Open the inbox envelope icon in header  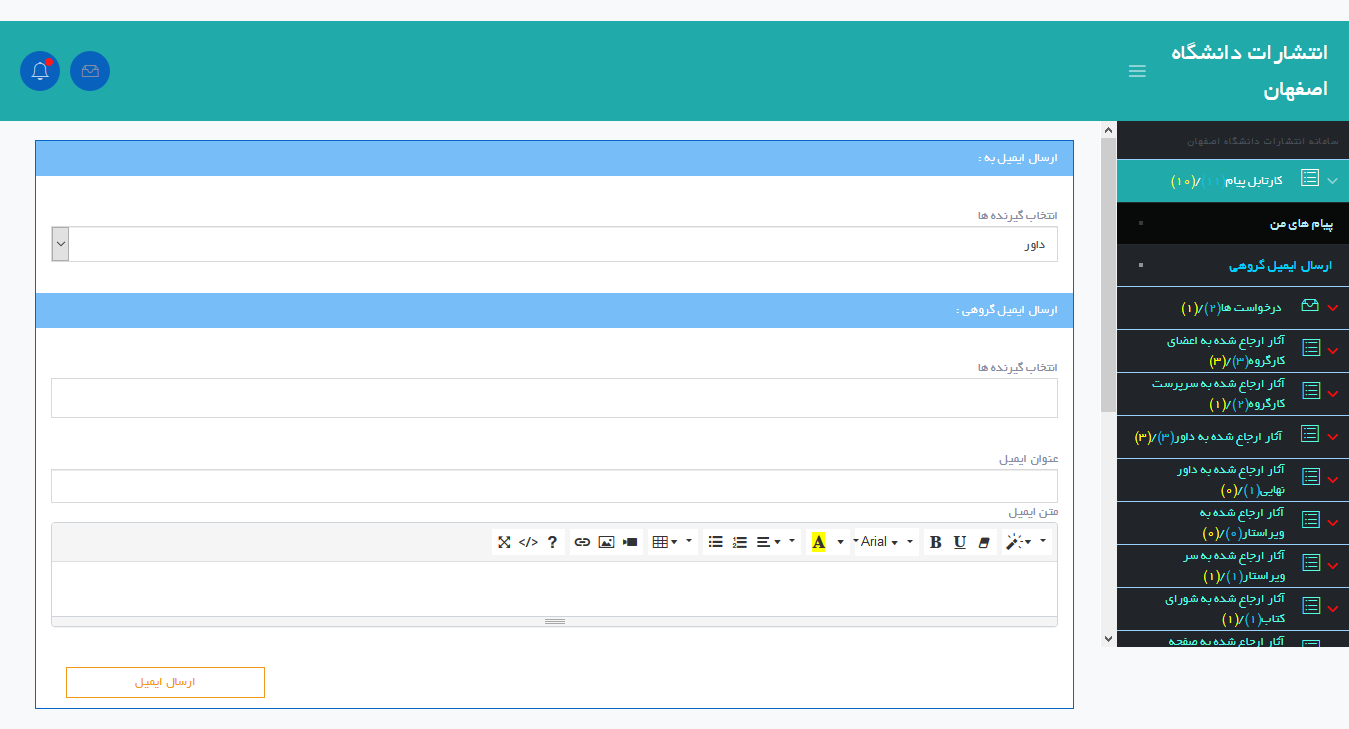coord(90,71)
